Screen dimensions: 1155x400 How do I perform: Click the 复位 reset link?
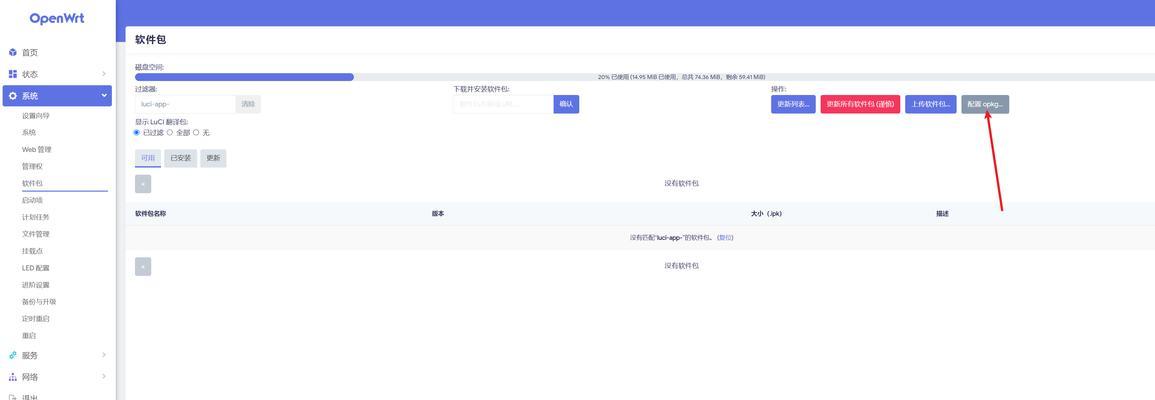pos(726,238)
